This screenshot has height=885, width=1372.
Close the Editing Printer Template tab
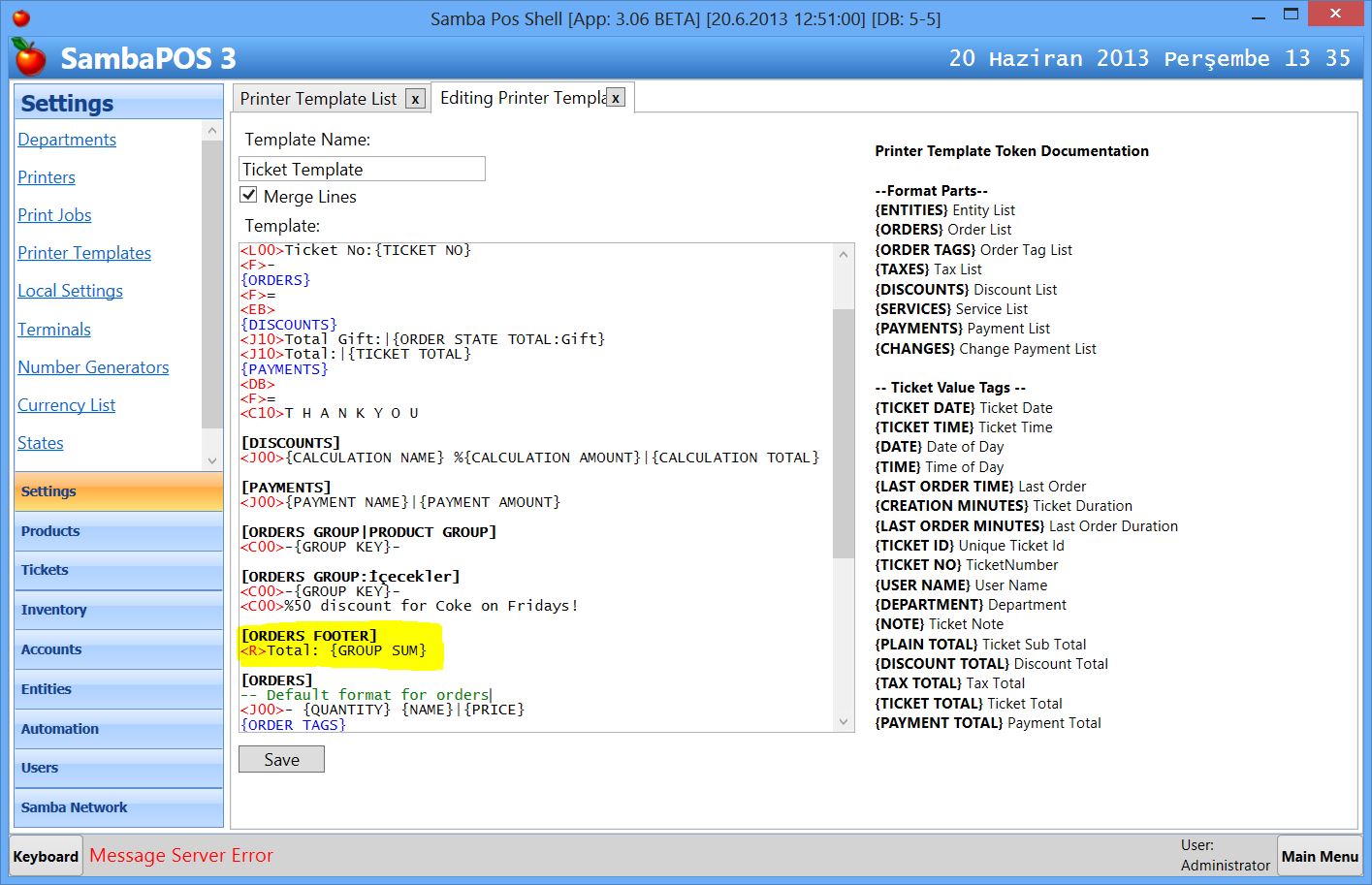[615, 98]
